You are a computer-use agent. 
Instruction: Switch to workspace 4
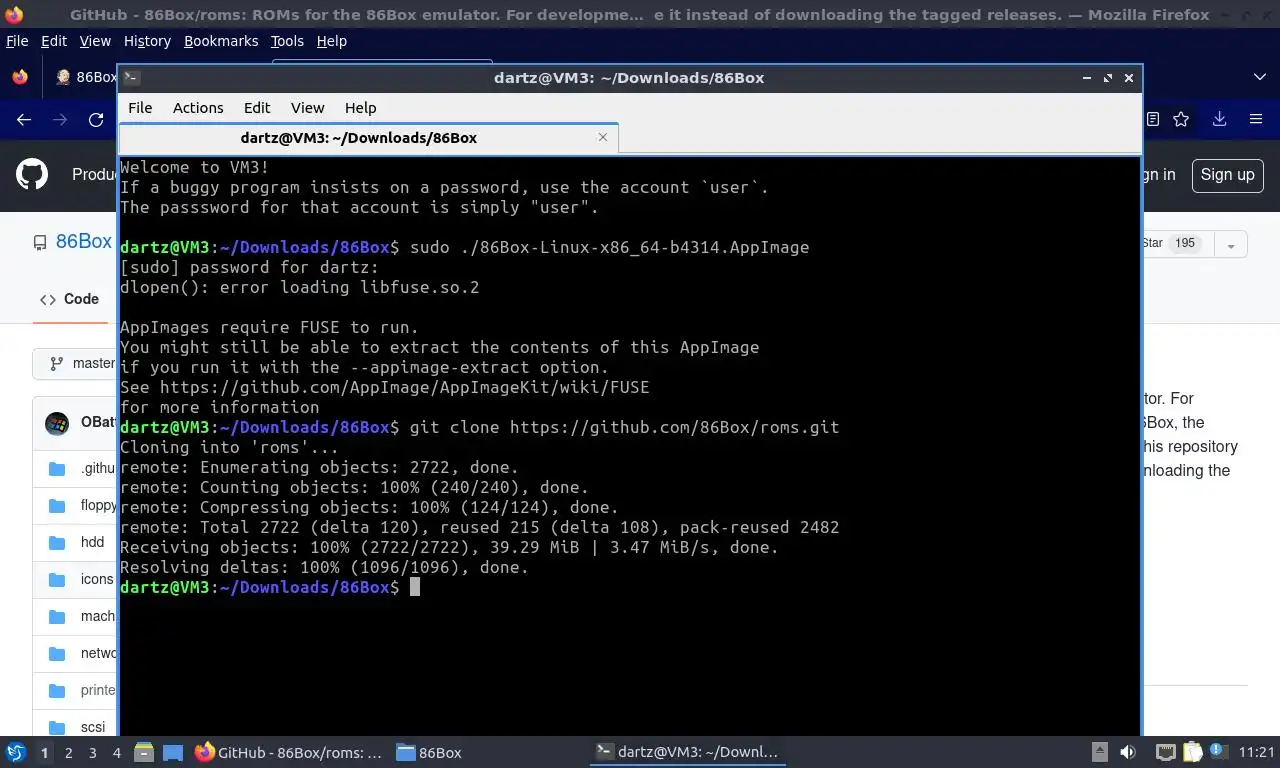coord(117,753)
